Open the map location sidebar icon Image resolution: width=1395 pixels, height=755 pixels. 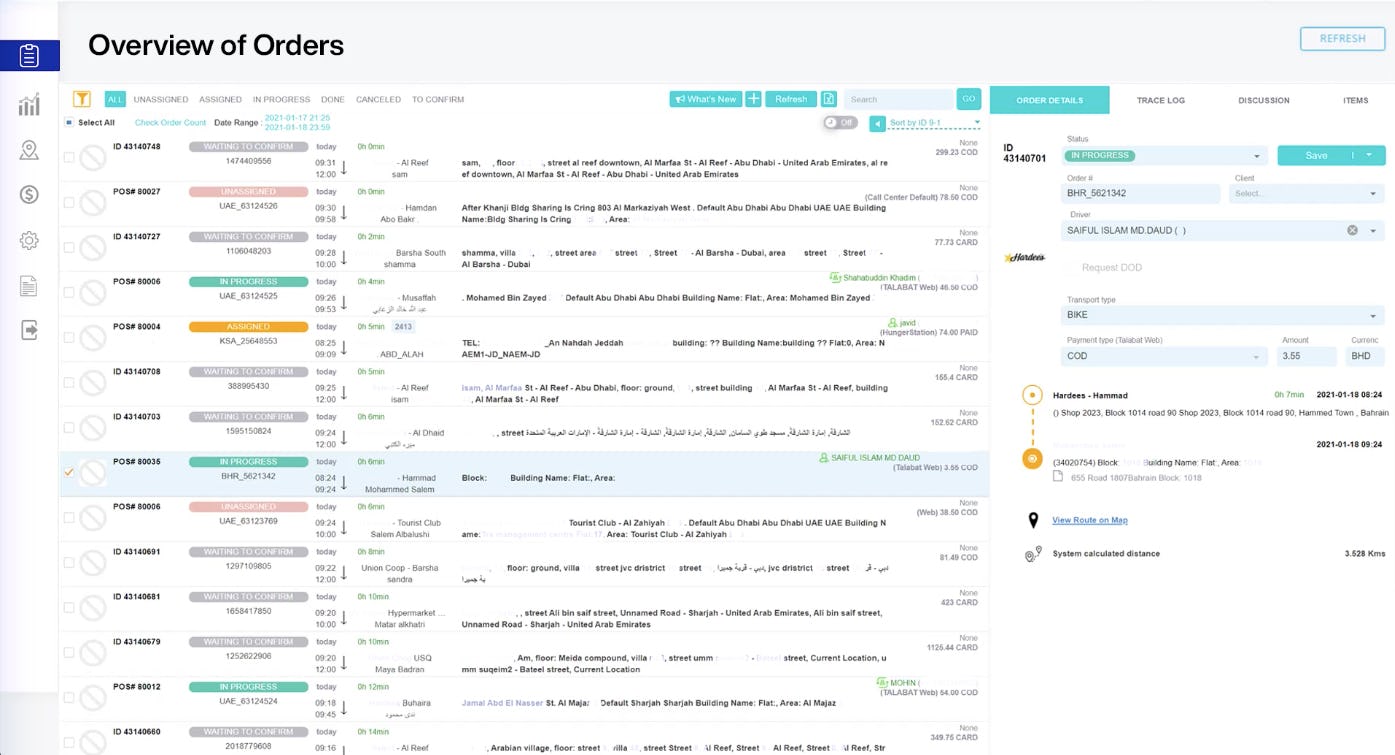[x=29, y=150]
